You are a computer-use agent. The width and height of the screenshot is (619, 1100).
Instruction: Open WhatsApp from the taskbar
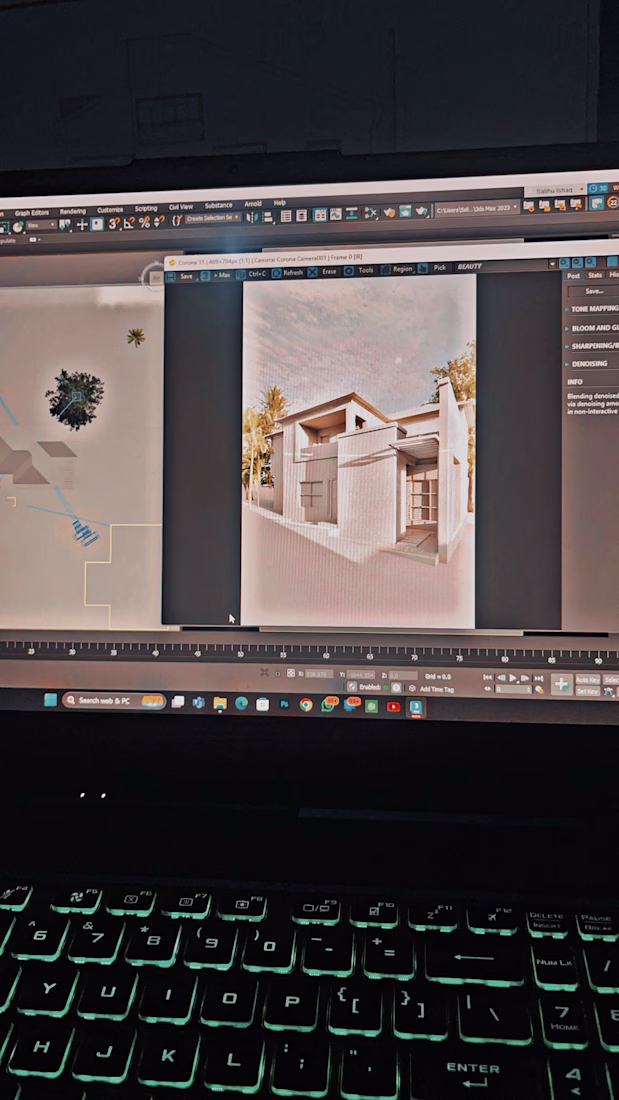tap(328, 705)
